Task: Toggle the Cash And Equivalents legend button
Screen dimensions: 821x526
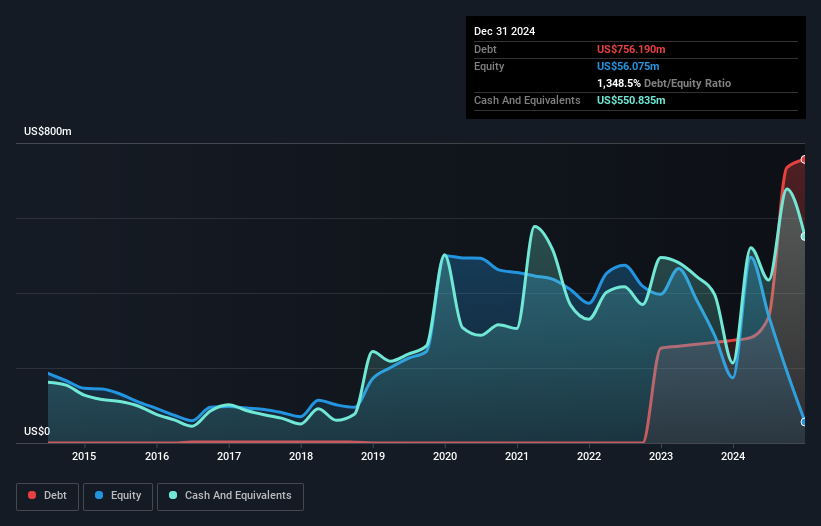Action: pos(230,496)
